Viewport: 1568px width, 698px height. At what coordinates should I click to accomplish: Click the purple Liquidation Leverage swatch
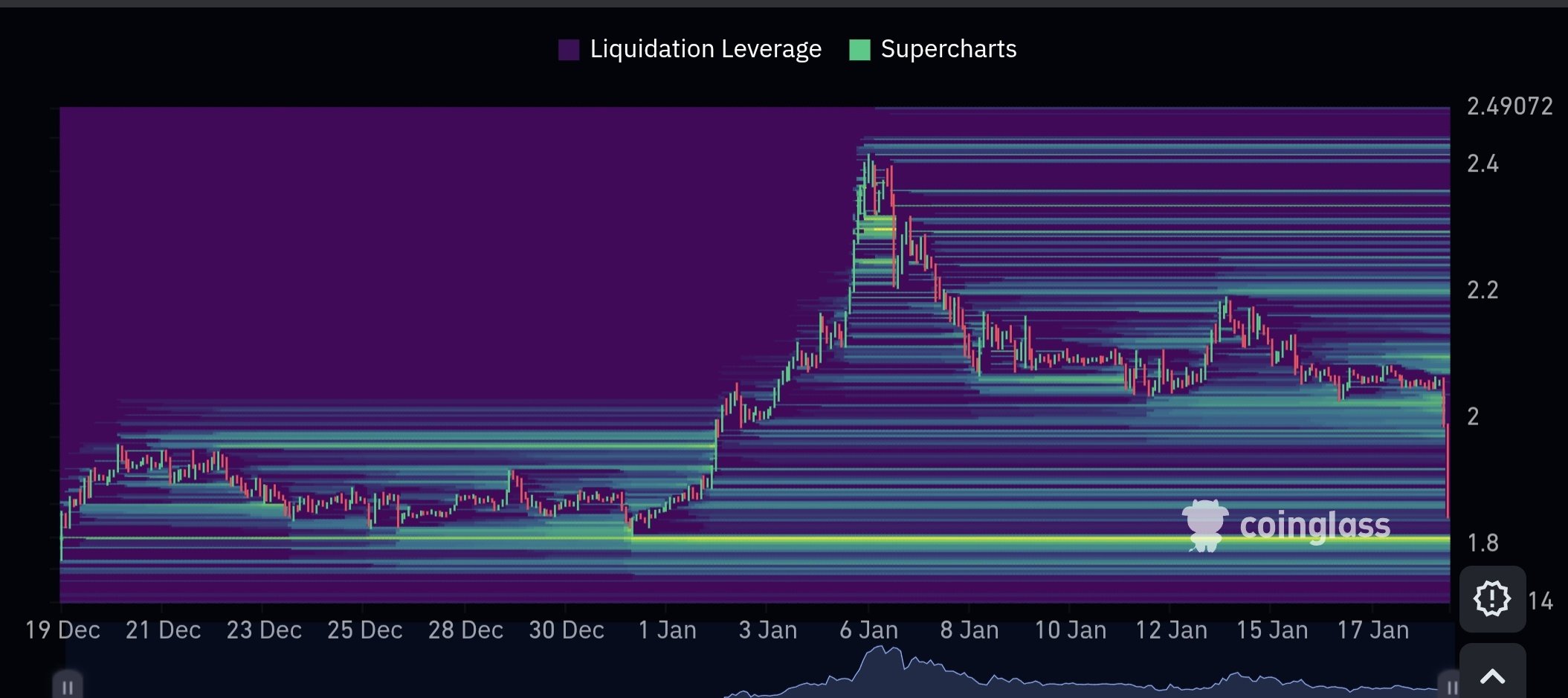click(x=569, y=50)
